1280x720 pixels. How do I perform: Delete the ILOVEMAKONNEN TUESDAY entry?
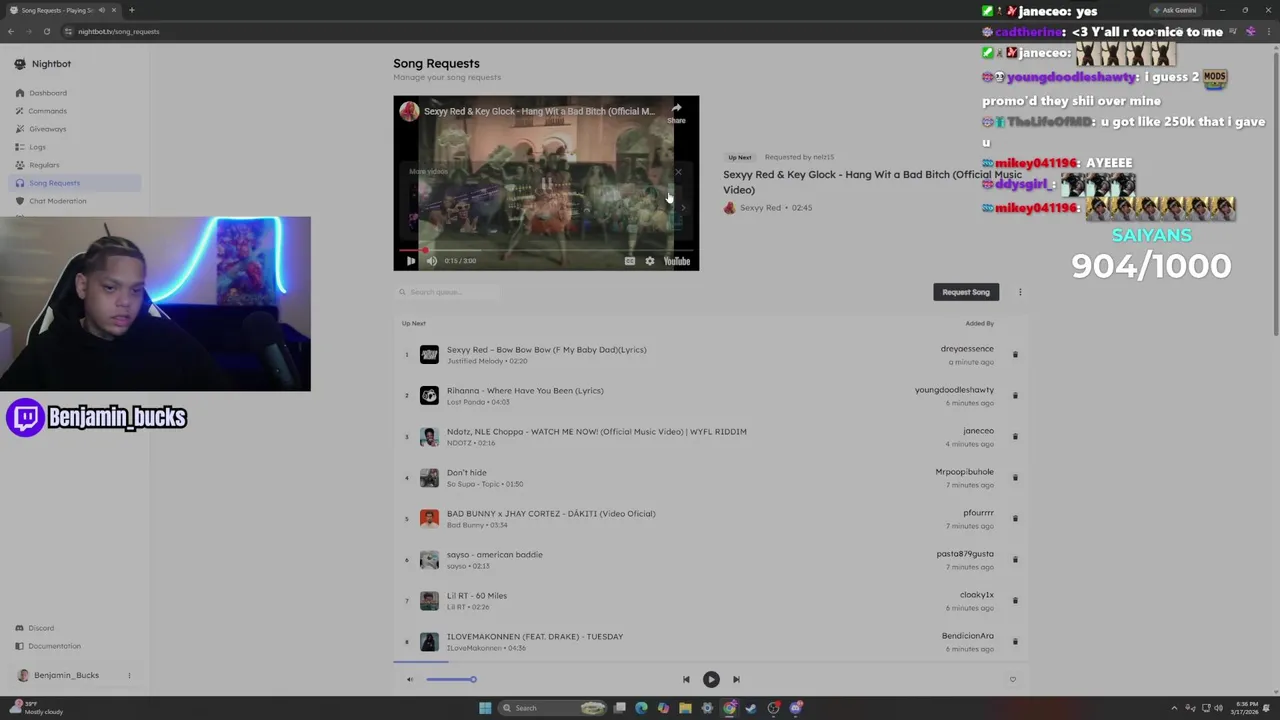tap(1015, 642)
